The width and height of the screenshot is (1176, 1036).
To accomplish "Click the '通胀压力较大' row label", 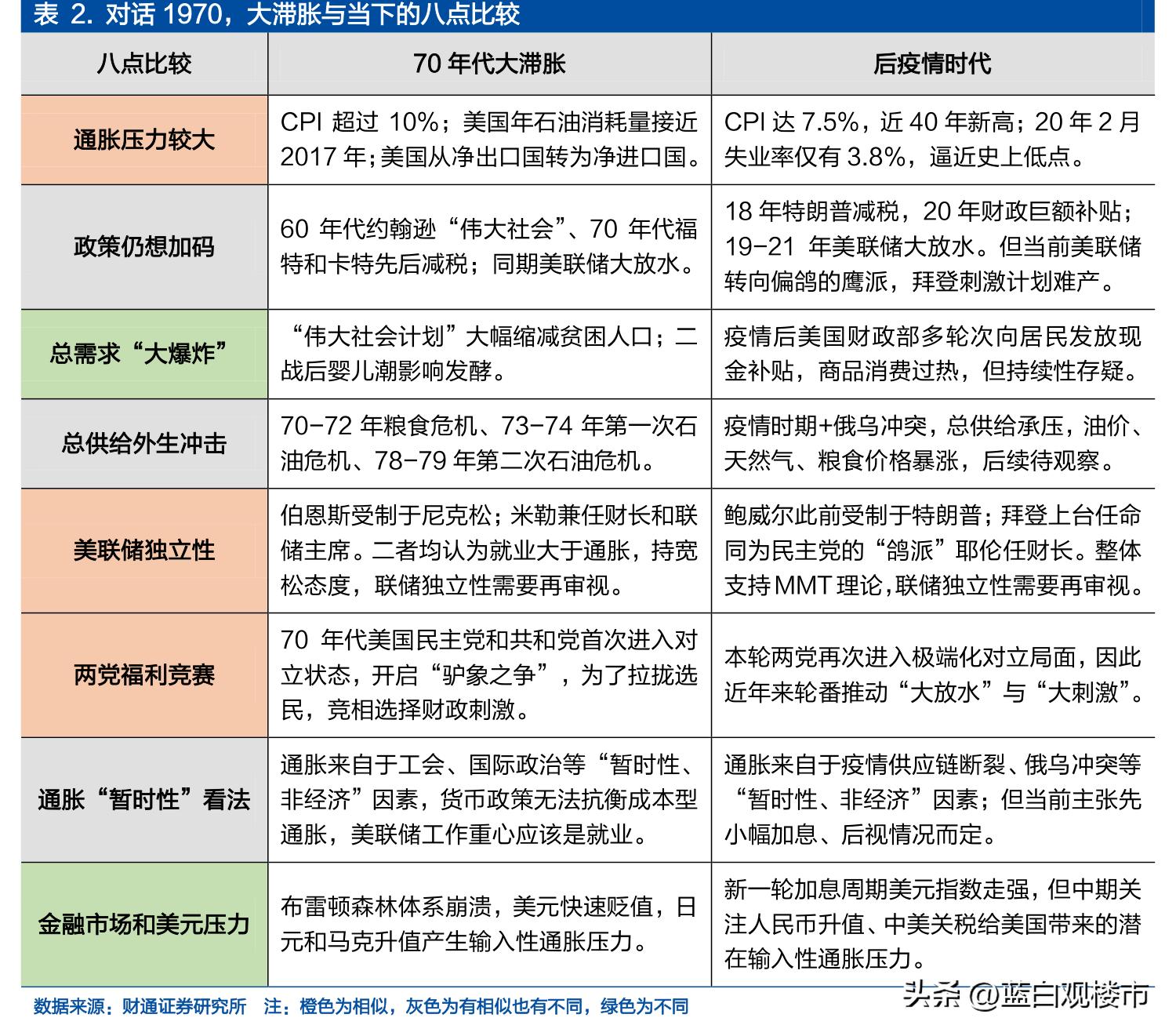I will [x=144, y=140].
